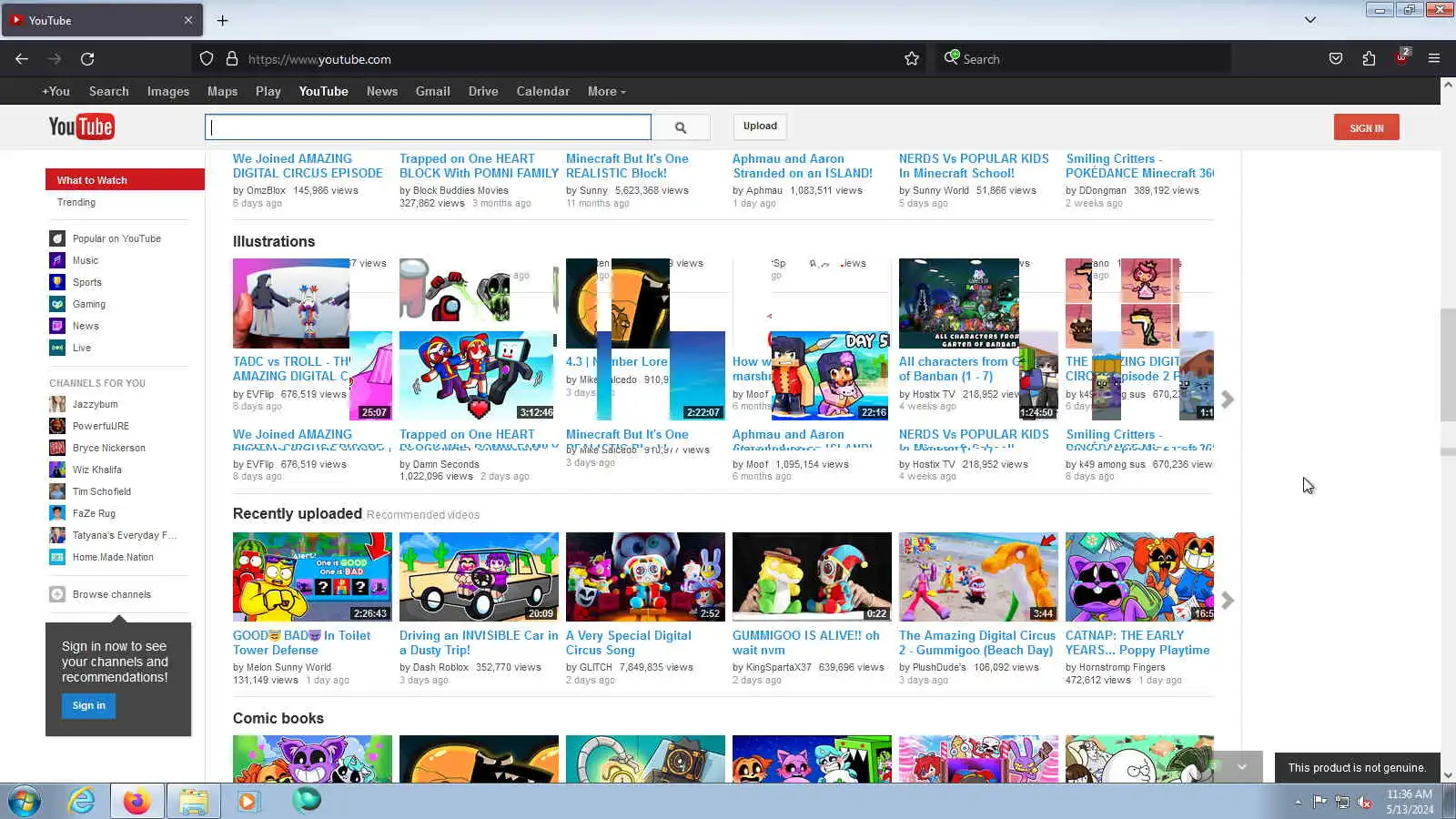Click the Upload button

[760, 126]
